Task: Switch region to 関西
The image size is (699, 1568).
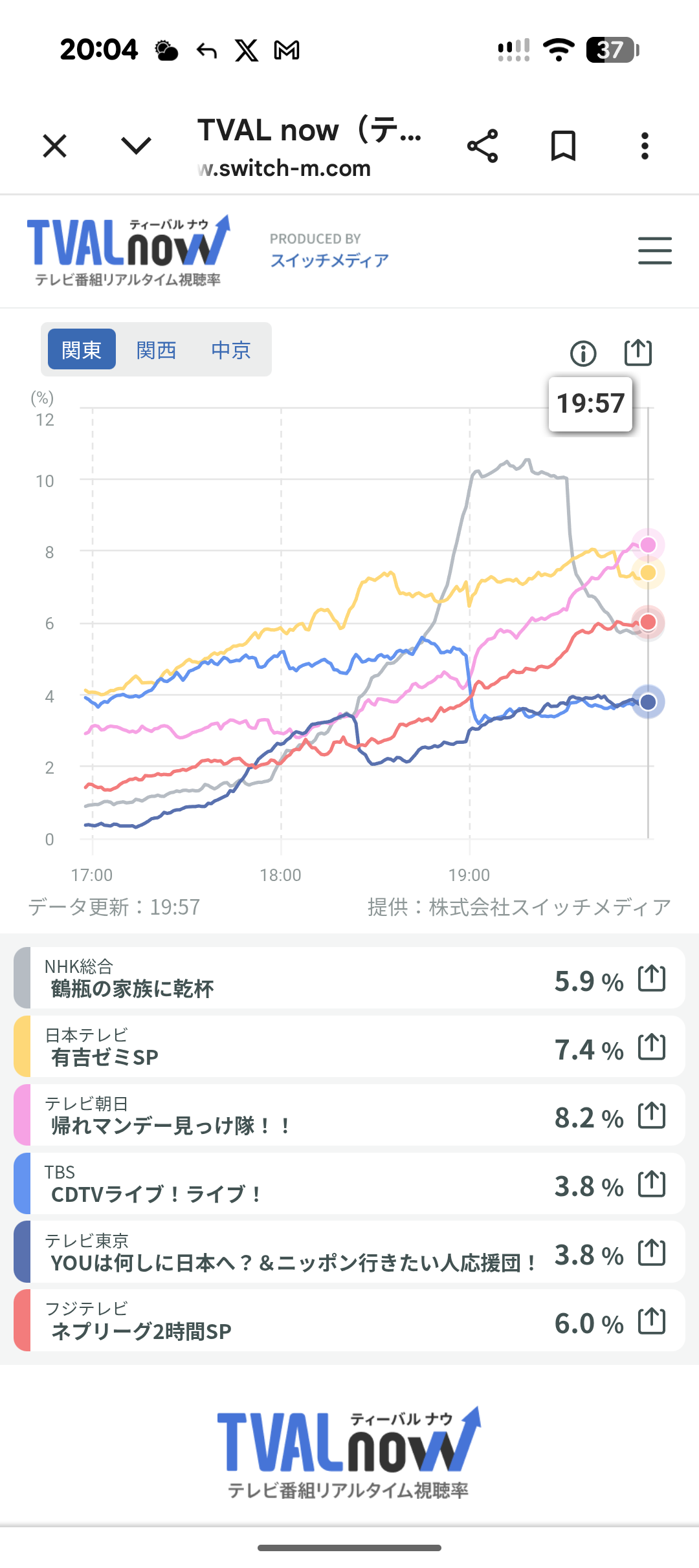Action: [x=157, y=350]
